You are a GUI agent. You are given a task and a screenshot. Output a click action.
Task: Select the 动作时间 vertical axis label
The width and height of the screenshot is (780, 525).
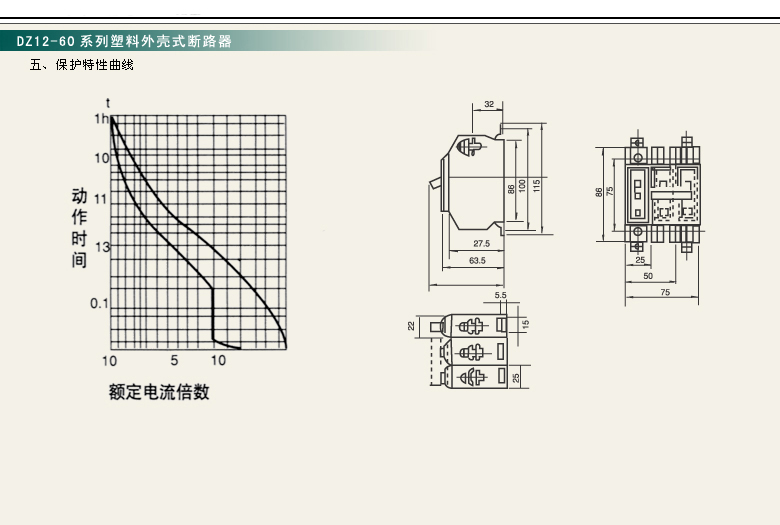point(79,227)
